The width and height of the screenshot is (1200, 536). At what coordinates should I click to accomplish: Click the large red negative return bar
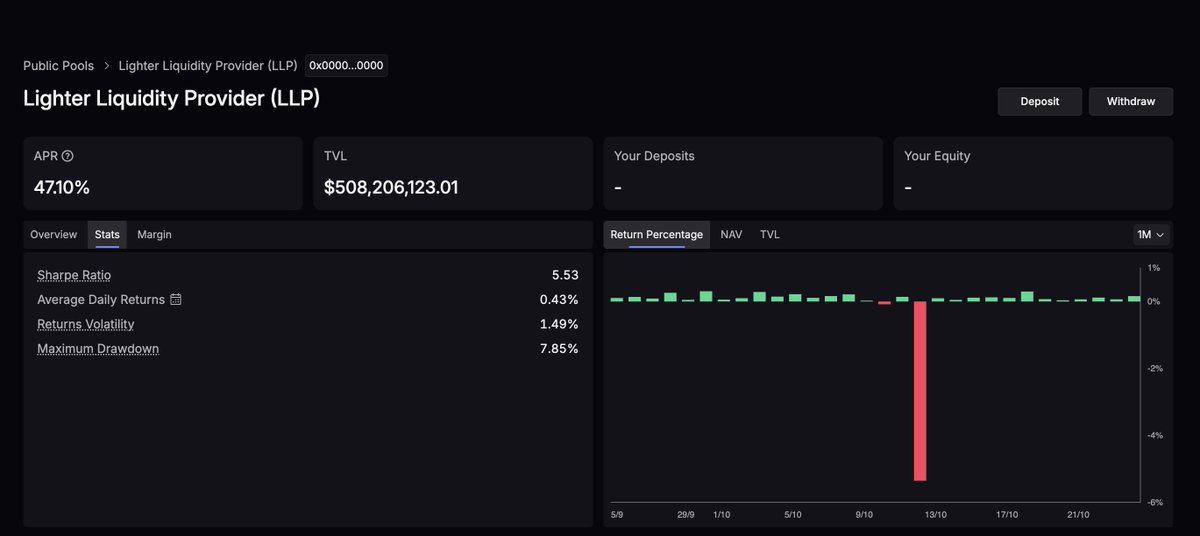tap(920, 391)
